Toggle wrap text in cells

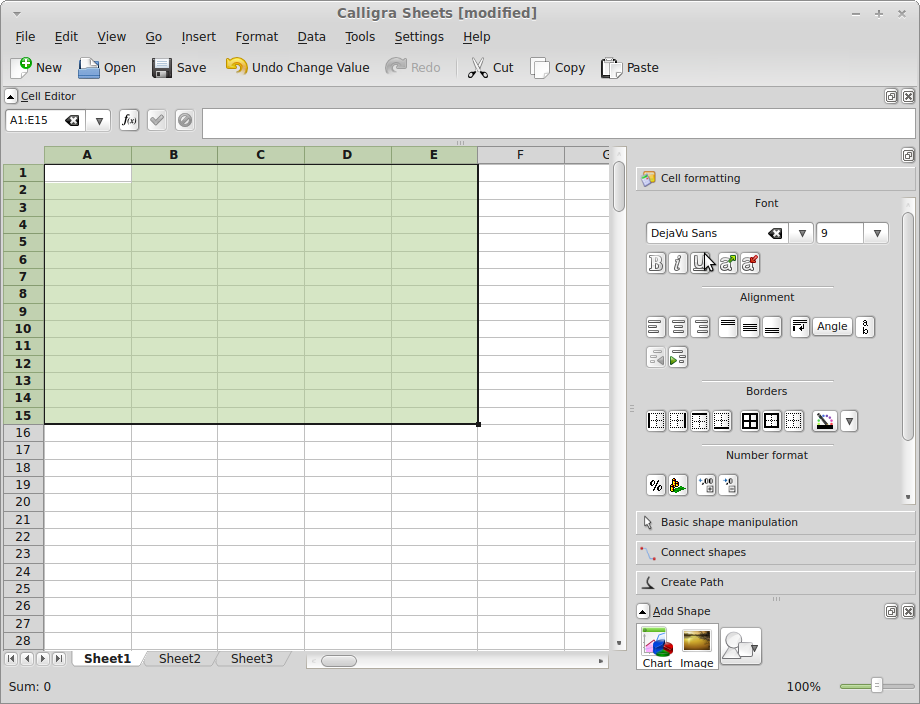tap(799, 327)
